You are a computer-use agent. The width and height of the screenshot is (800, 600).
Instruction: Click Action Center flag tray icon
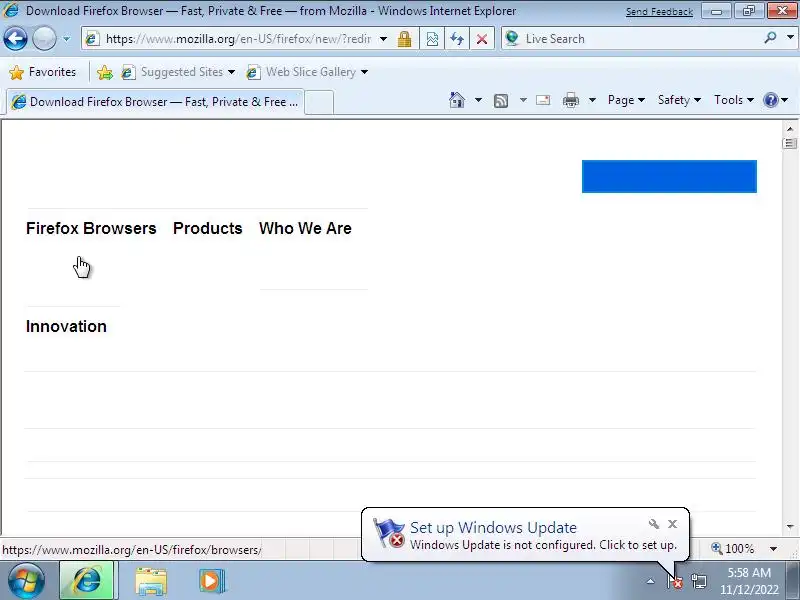click(x=675, y=581)
